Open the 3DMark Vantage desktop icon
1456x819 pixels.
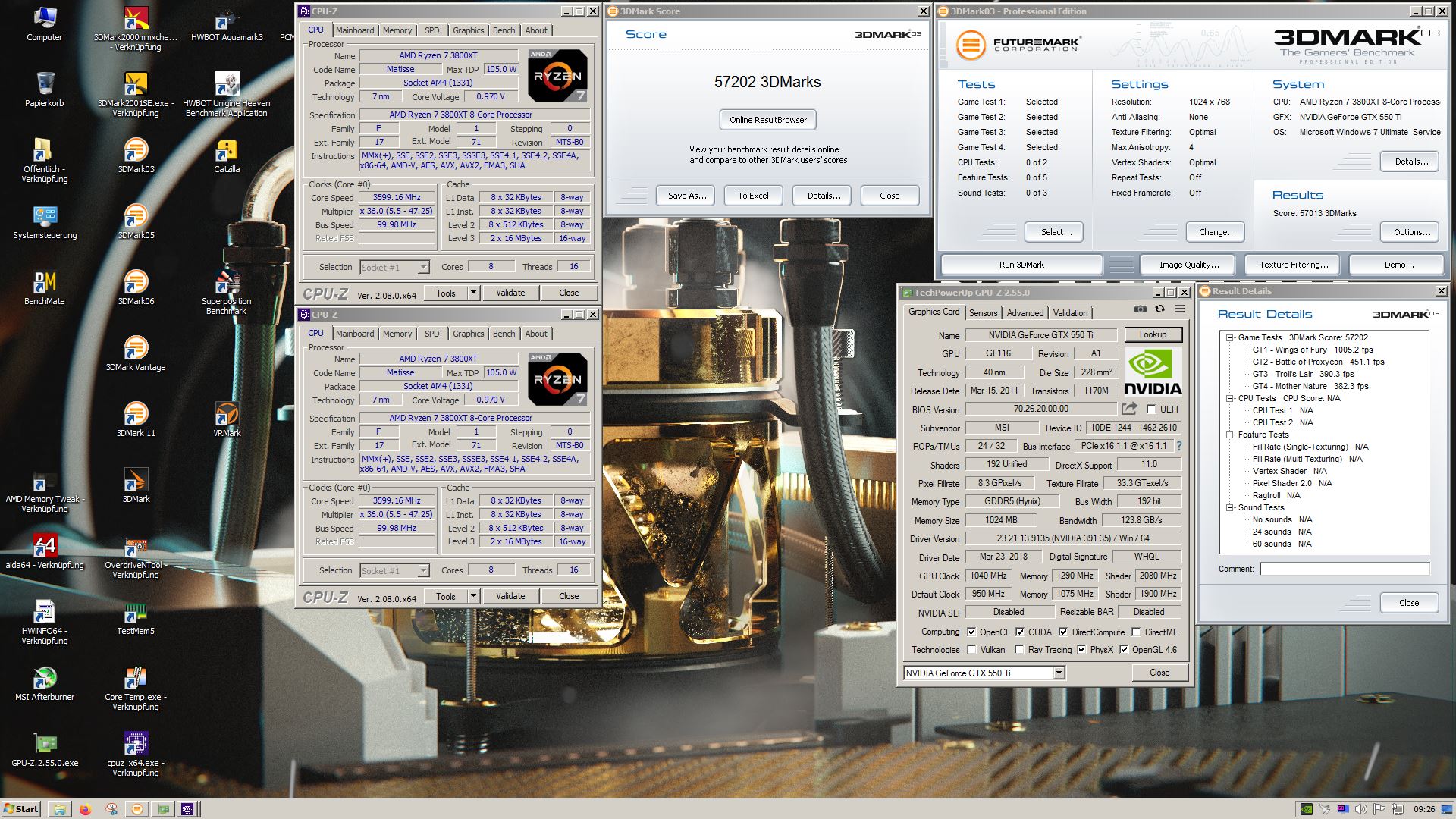coord(136,353)
